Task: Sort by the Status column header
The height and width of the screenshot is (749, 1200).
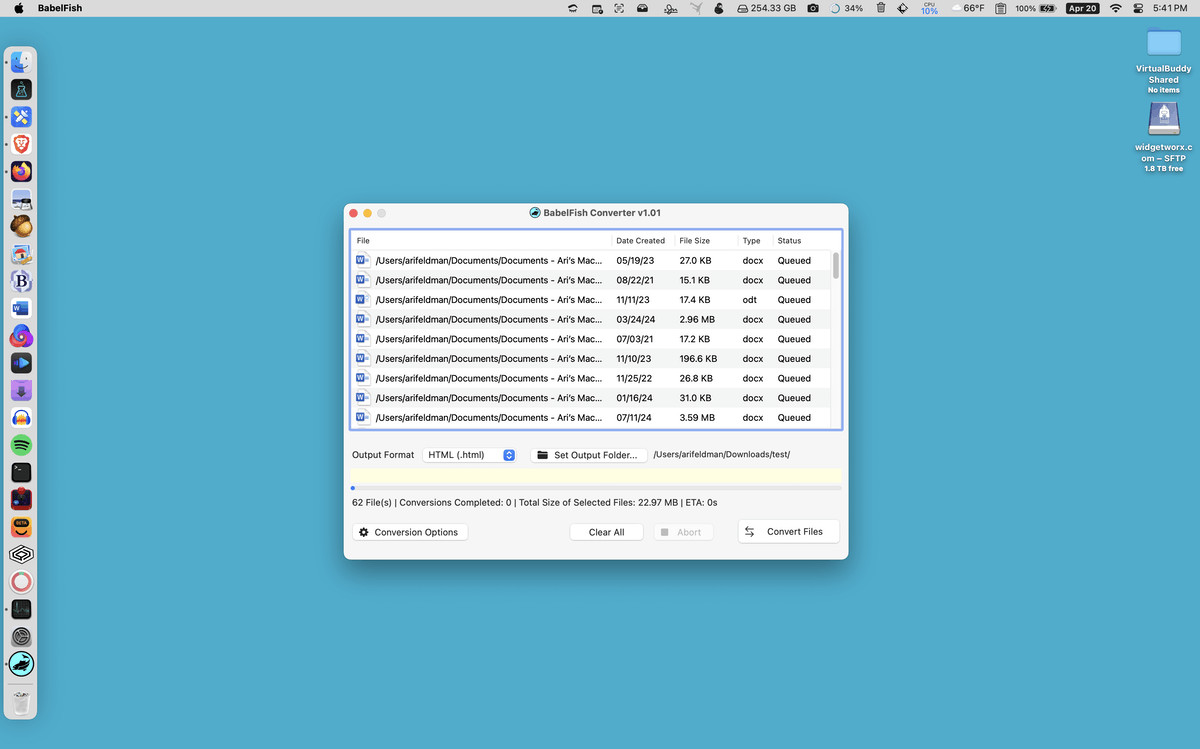Action: click(801, 241)
